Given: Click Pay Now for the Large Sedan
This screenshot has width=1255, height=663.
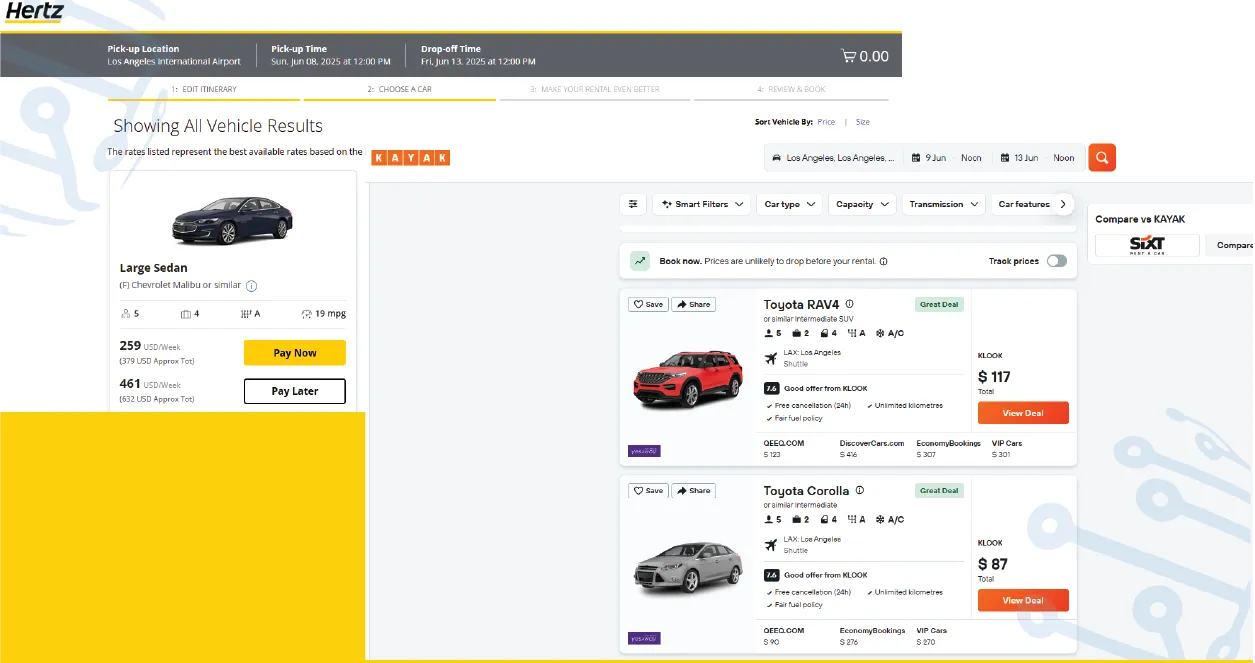Looking at the screenshot, I should pos(294,352).
